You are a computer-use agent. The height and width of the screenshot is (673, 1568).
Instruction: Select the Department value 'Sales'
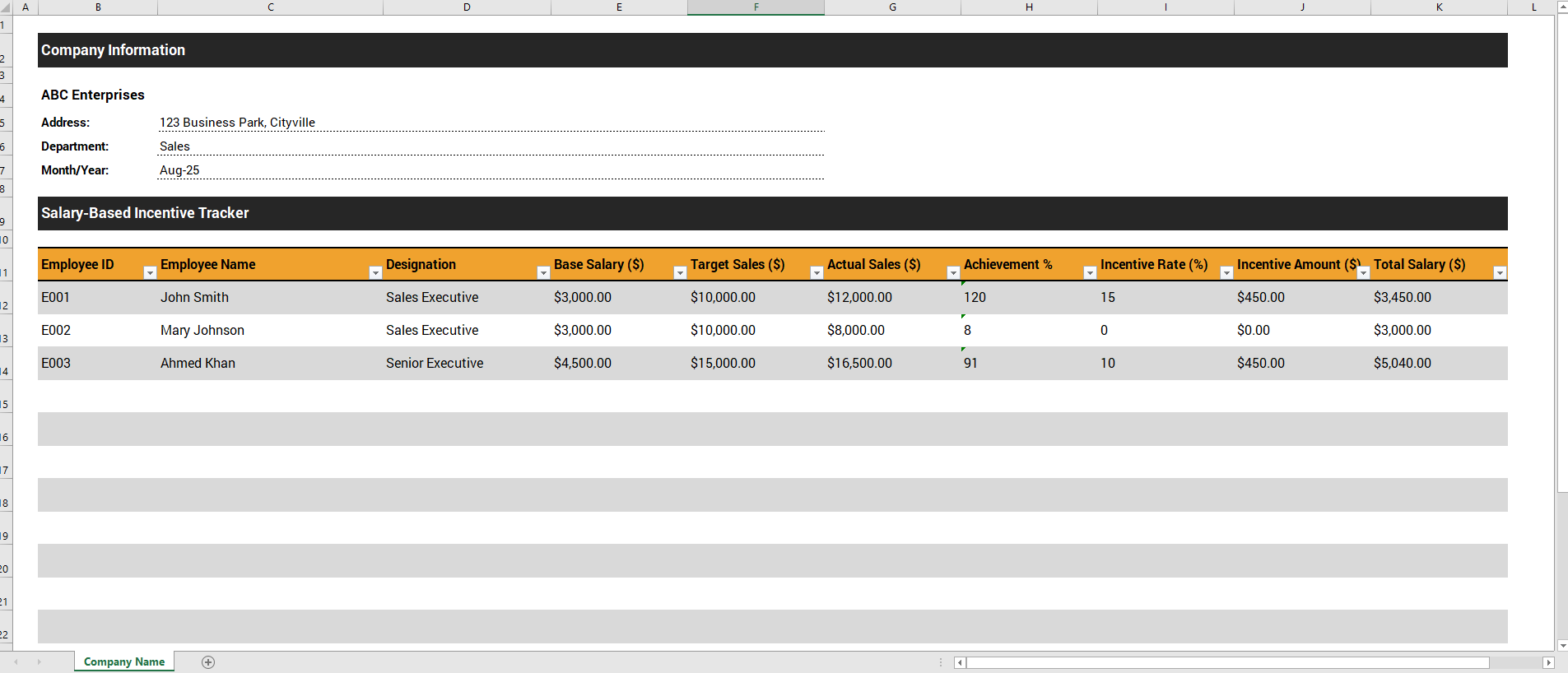(x=491, y=146)
